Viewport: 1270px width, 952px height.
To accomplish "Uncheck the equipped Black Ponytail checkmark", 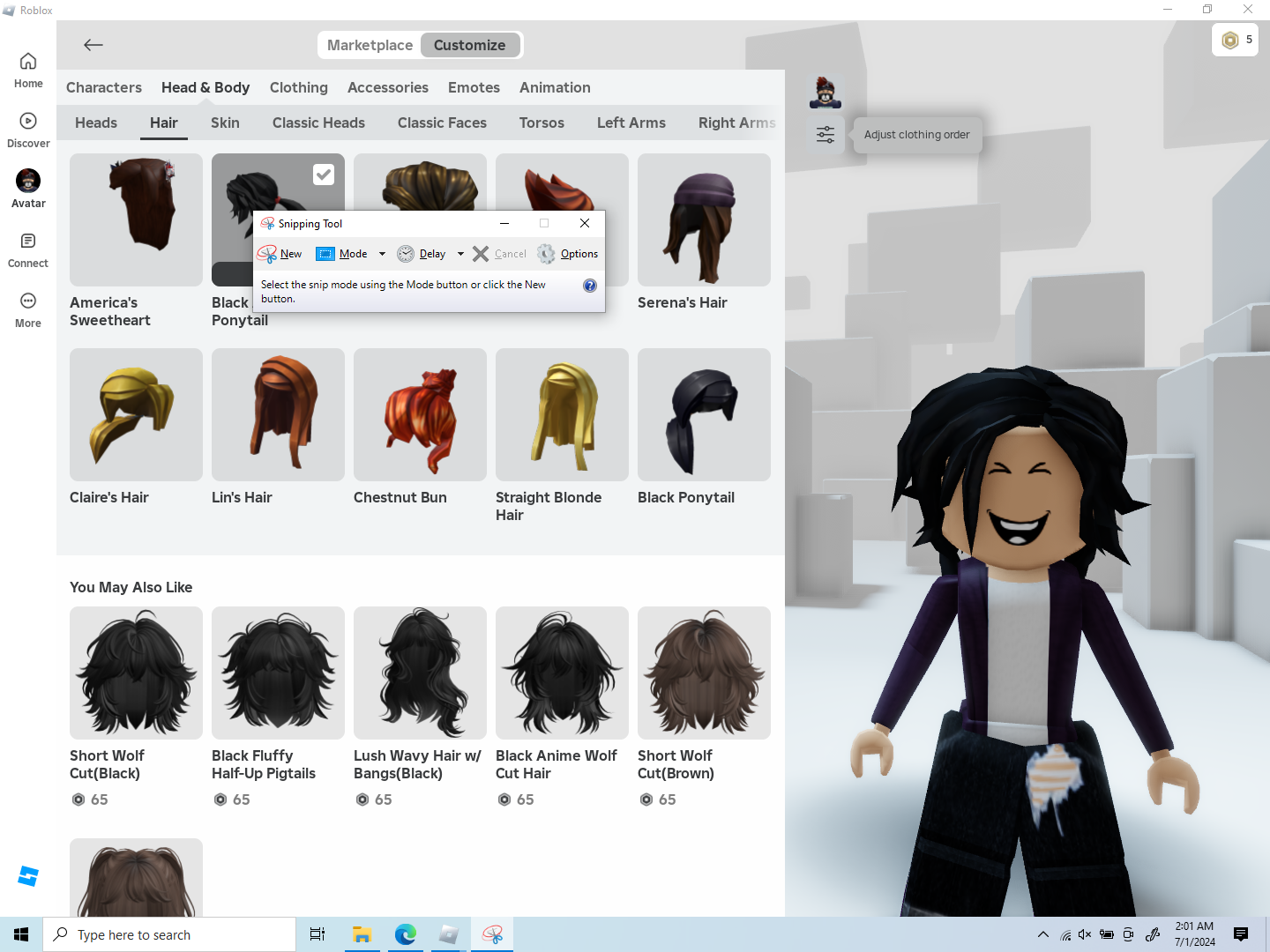I will (x=324, y=175).
